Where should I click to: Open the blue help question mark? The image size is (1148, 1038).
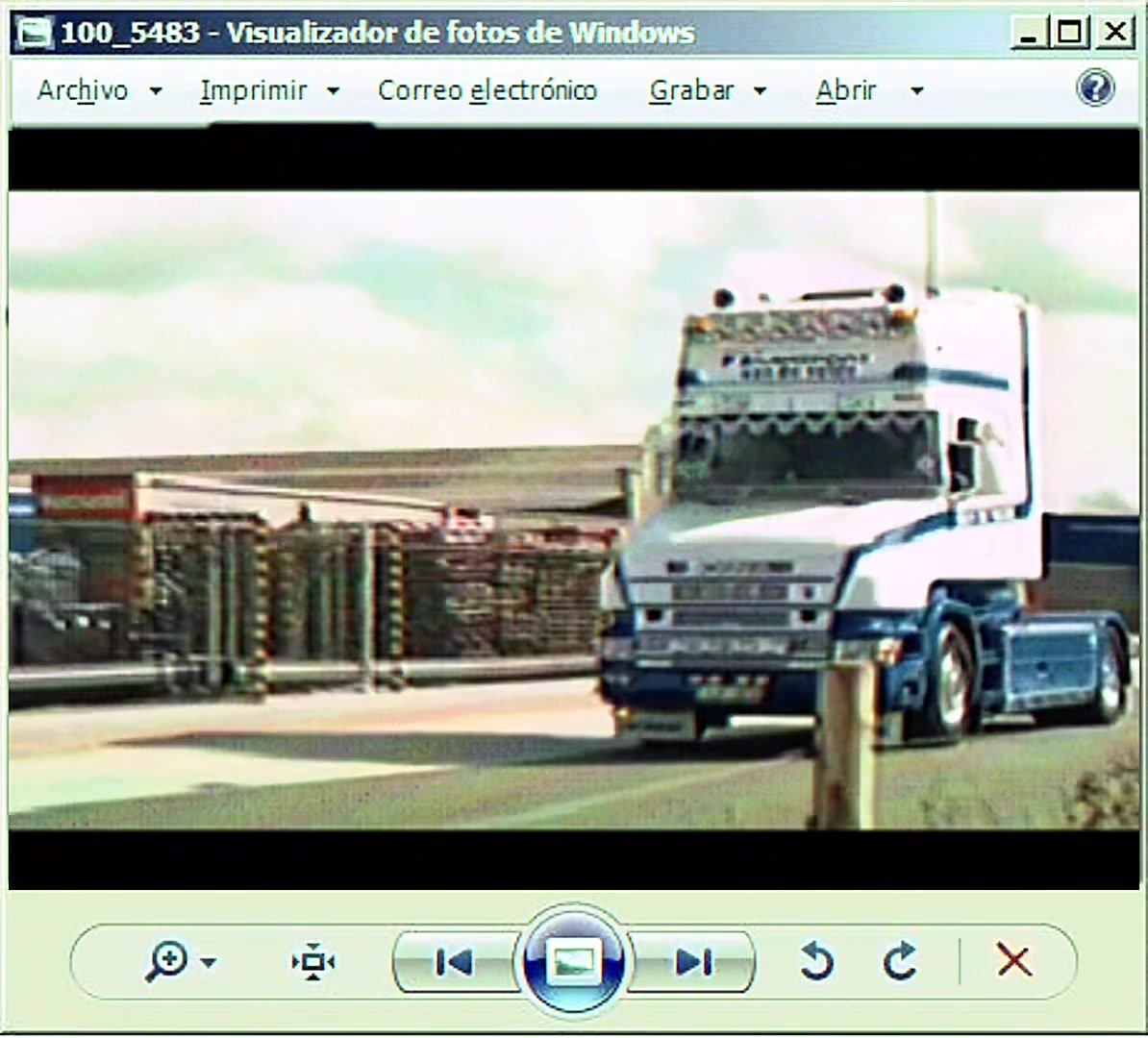(x=1095, y=88)
